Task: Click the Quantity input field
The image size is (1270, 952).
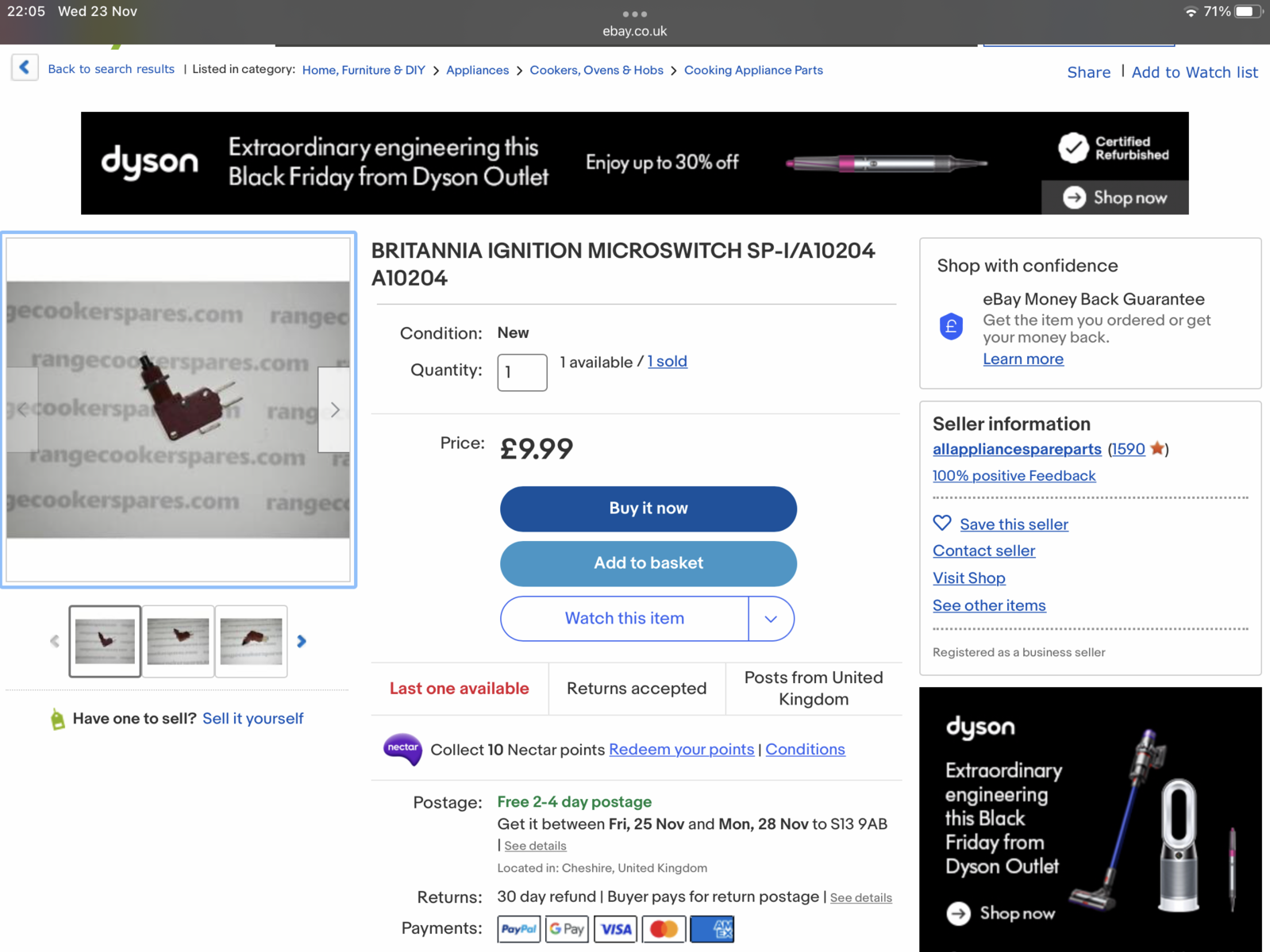Action: tap(522, 372)
